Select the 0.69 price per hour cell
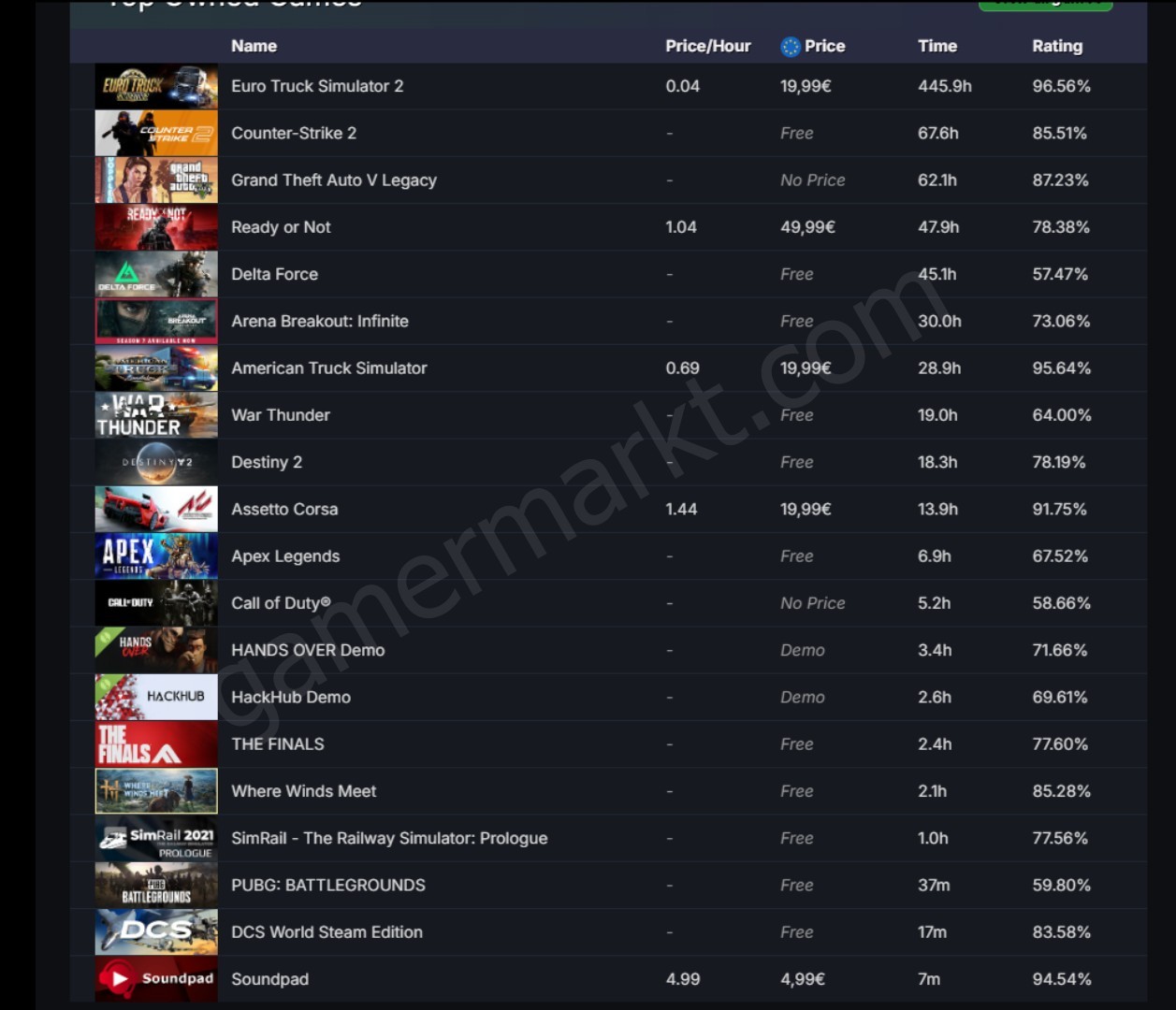1176x1010 pixels. coord(682,368)
